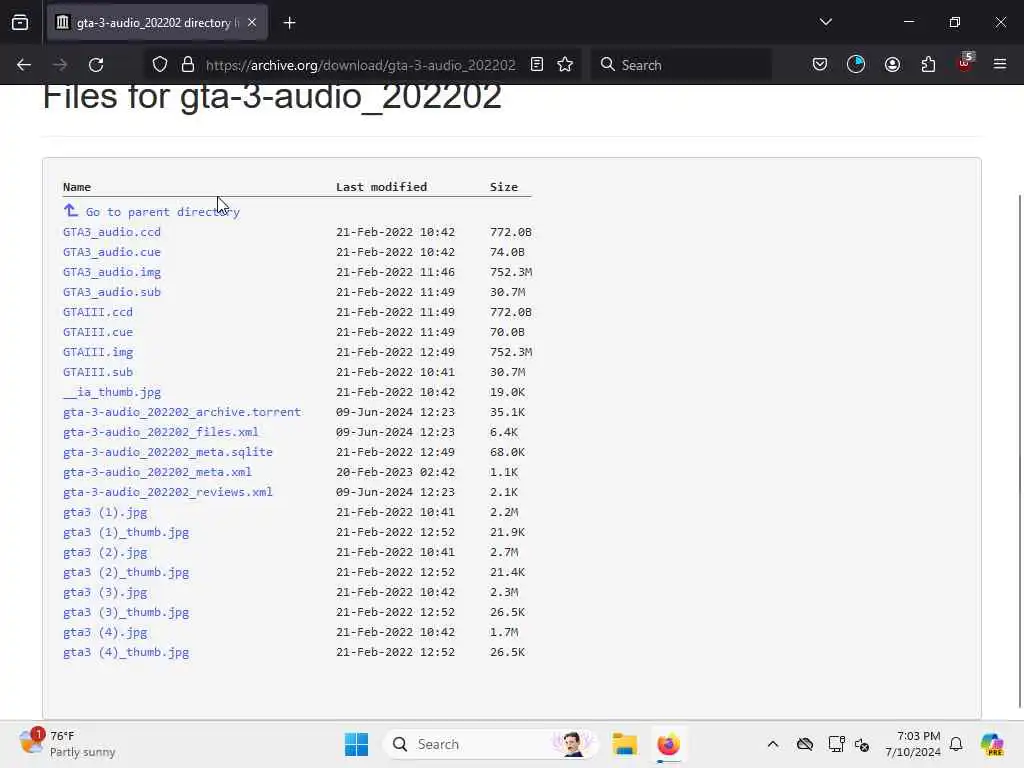This screenshot has height=768, width=1024.
Task: Click the taskbar Search box
Action: click(x=491, y=744)
